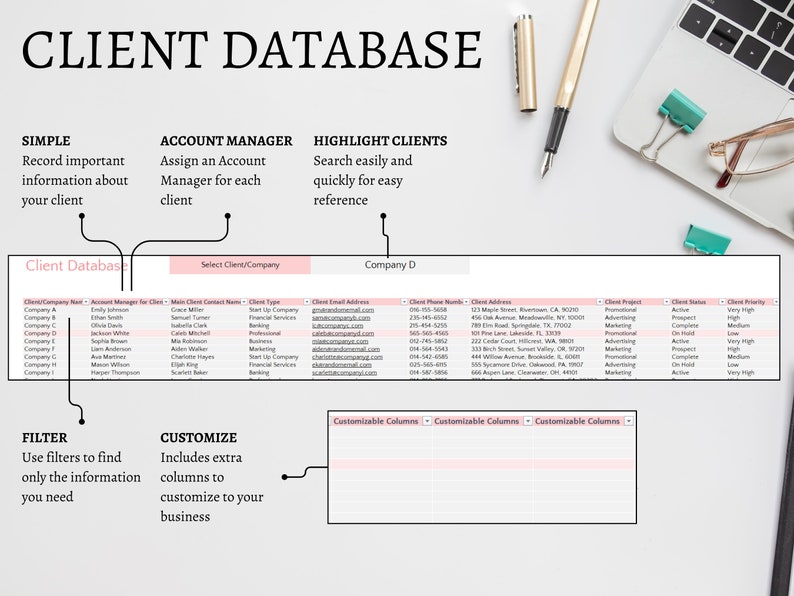
Task: Select Company D's Professional client type cell
Action: coord(265,333)
